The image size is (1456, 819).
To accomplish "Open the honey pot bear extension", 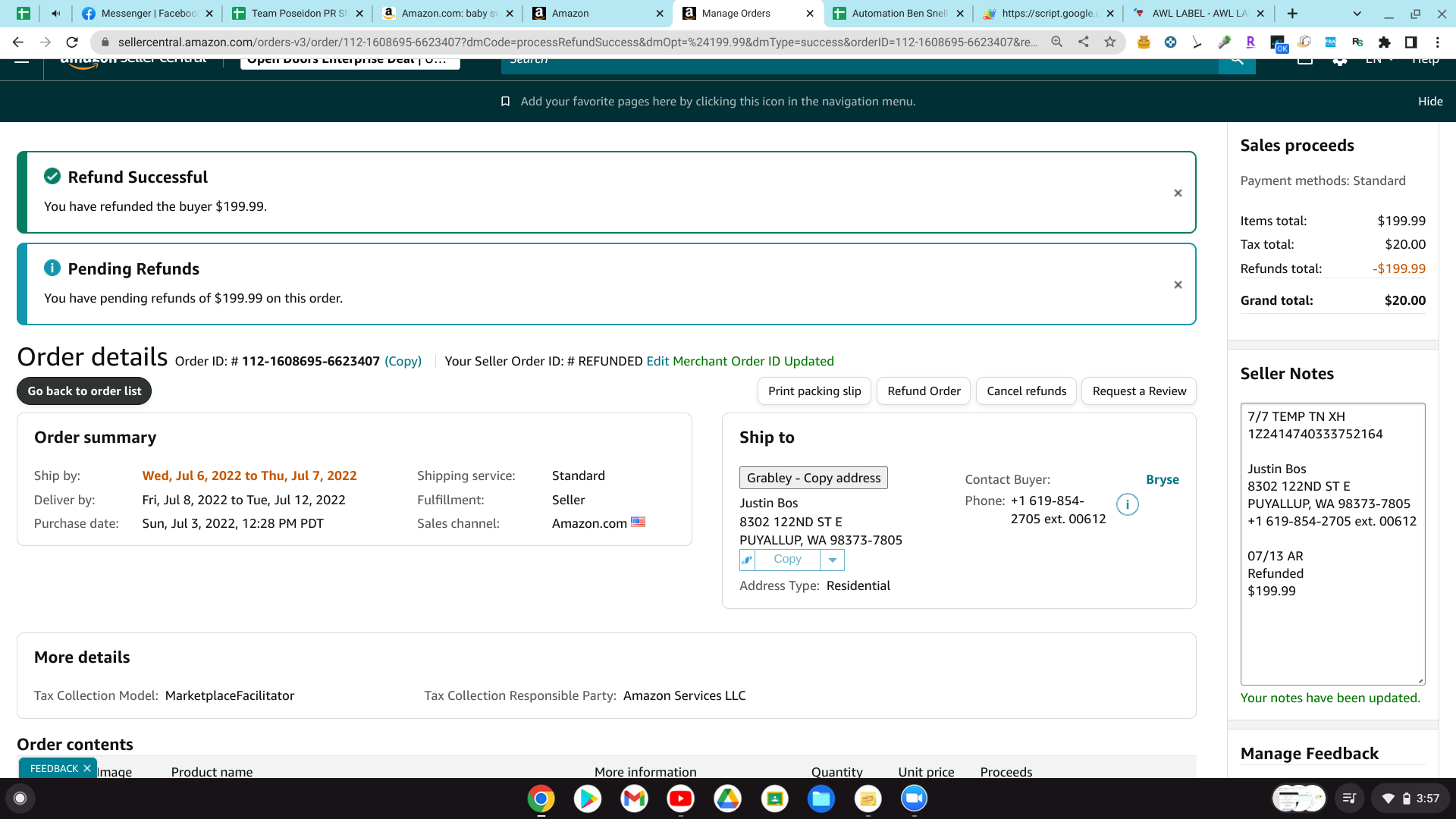I will pos(1144,42).
